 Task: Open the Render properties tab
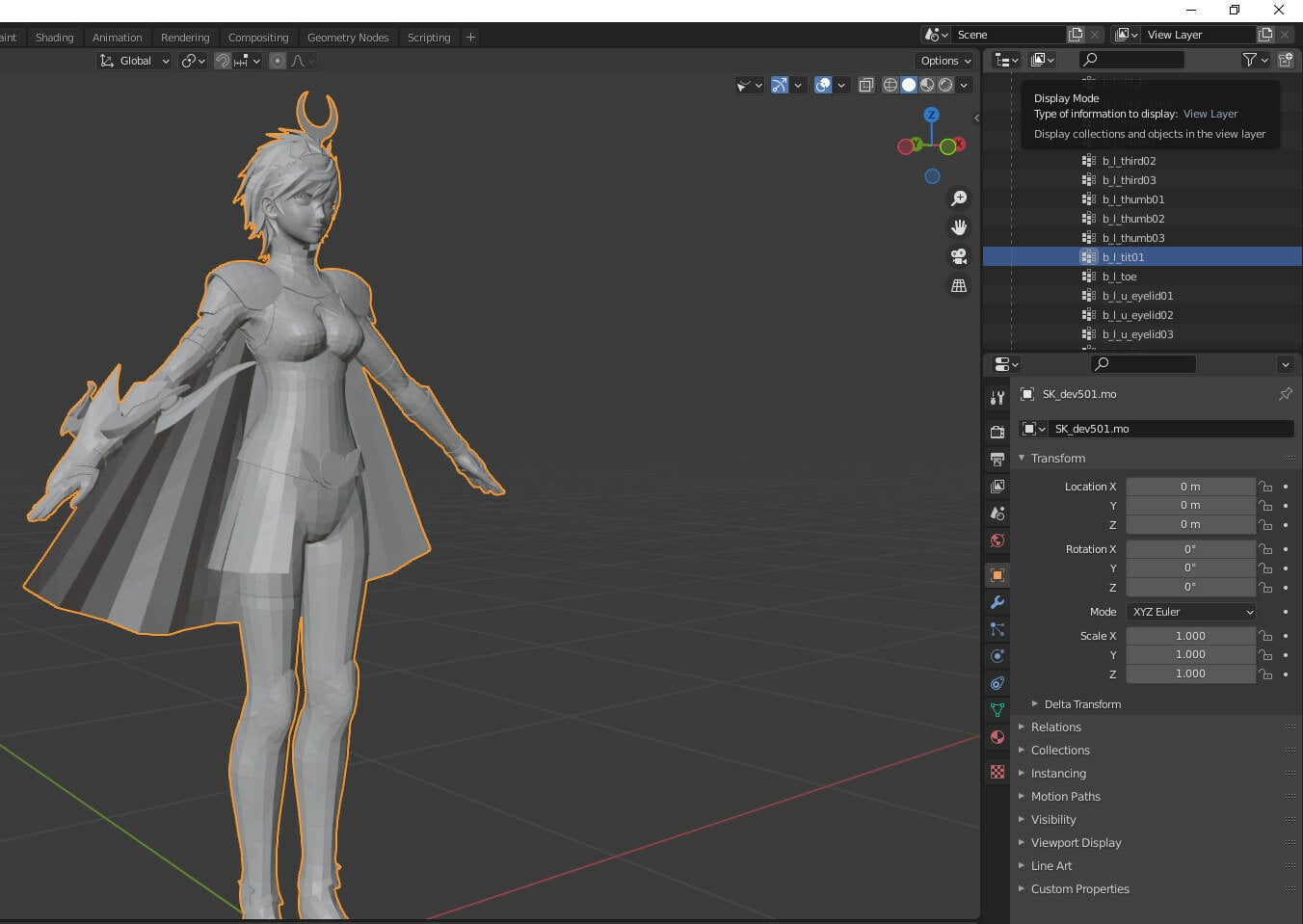(997, 432)
